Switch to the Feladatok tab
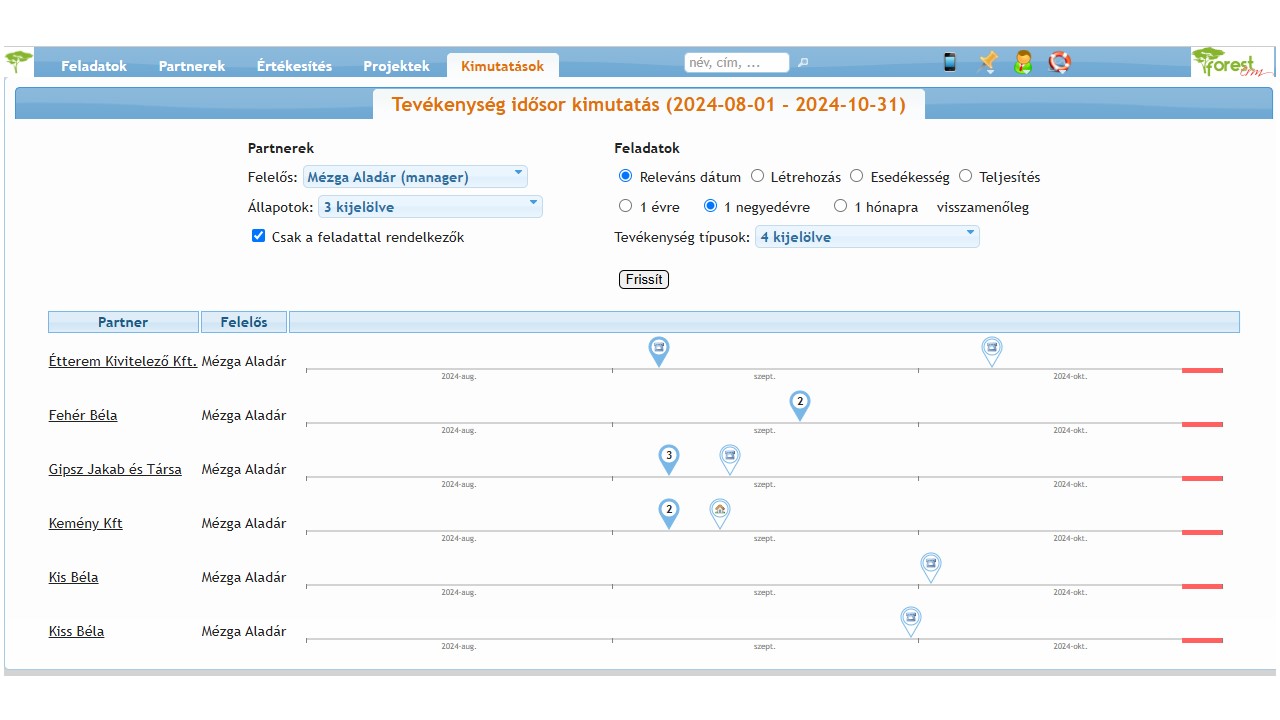This screenshot has height=720, width=1280. [94, 66]
